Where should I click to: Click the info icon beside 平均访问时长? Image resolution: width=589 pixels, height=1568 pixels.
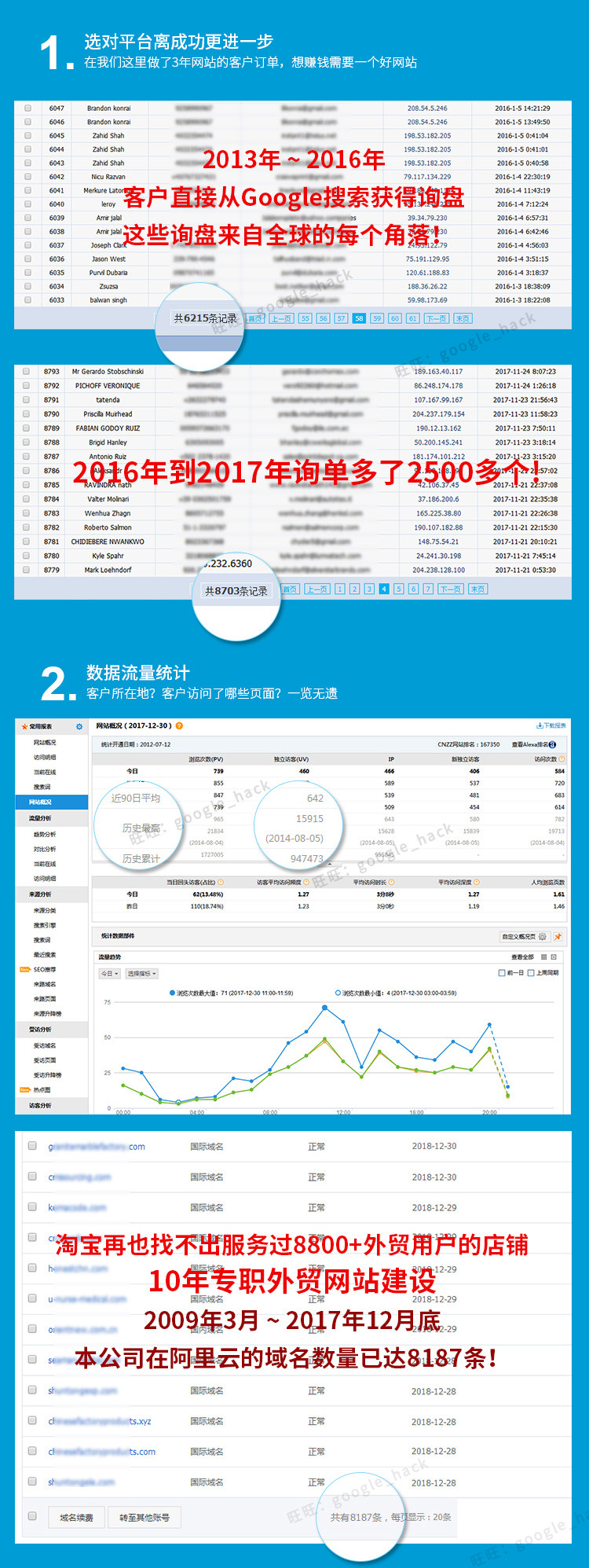(x=392, y=882)
